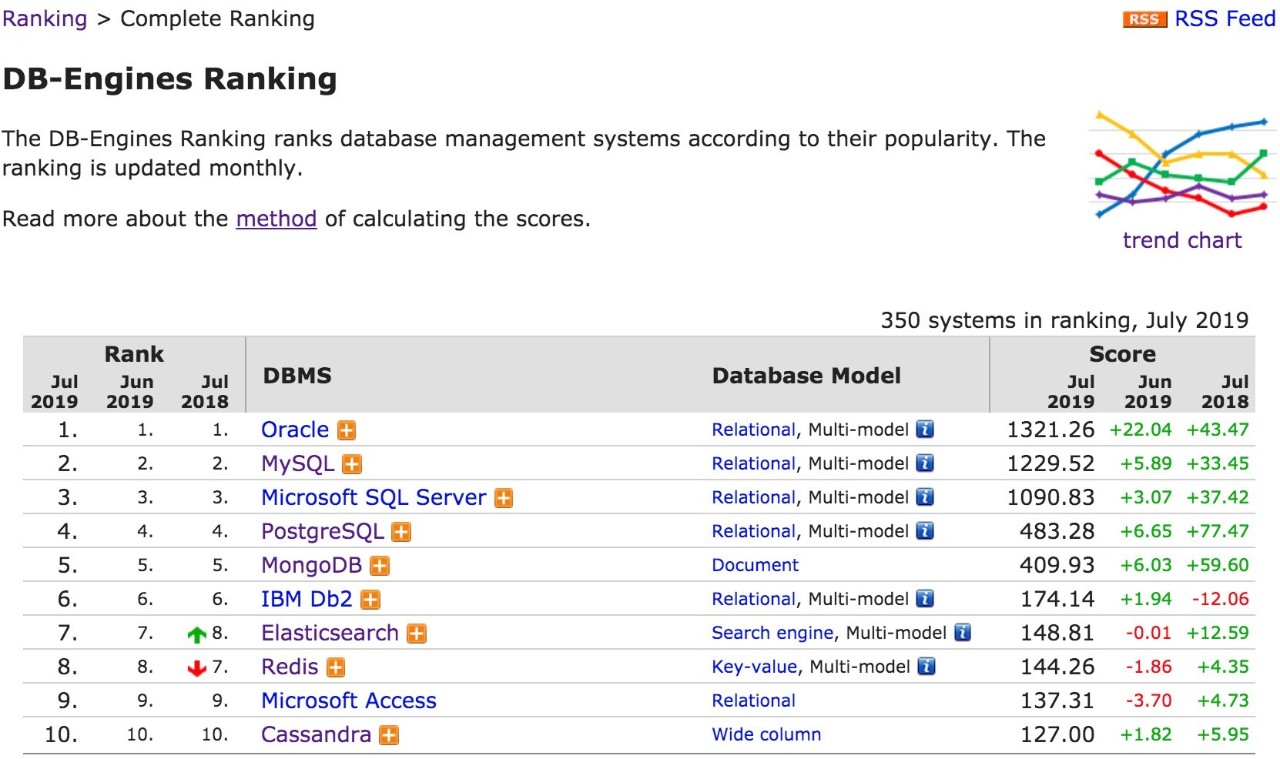This screenshot has height=759, width=1280.
Task: Open the Microsoft SQL Server DBMS page
Action: pos(373,497)
